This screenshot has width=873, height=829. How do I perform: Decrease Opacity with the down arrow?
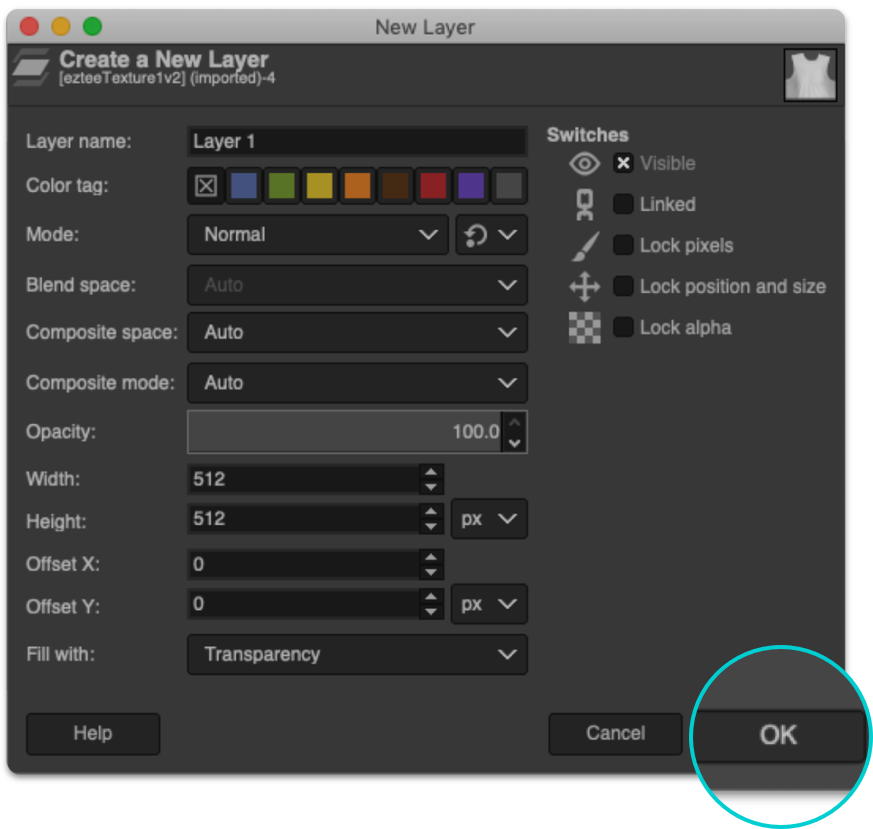[x=514, y=443]
